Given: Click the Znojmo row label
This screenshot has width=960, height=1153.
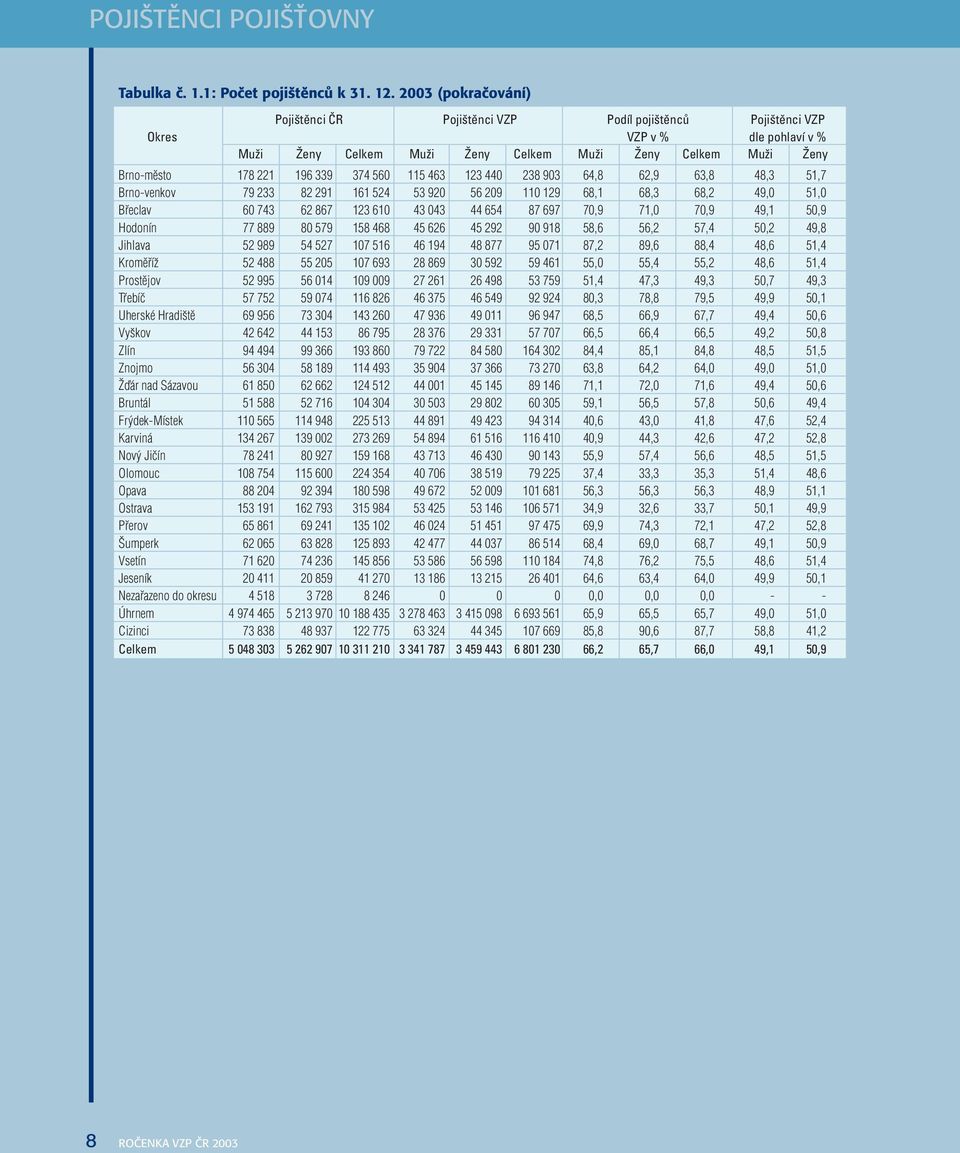Looking at the screenshot, I should [x=136, y=368].
